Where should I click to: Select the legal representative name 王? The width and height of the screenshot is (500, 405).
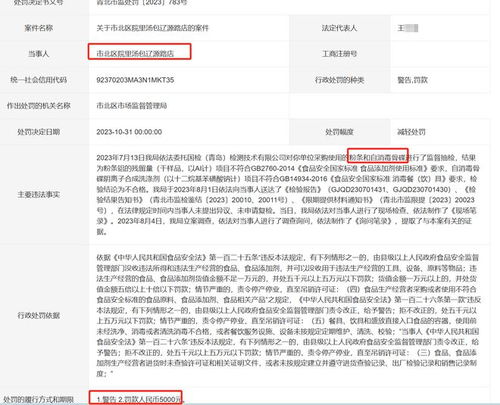pyautogui.click(x=401, y=28)
